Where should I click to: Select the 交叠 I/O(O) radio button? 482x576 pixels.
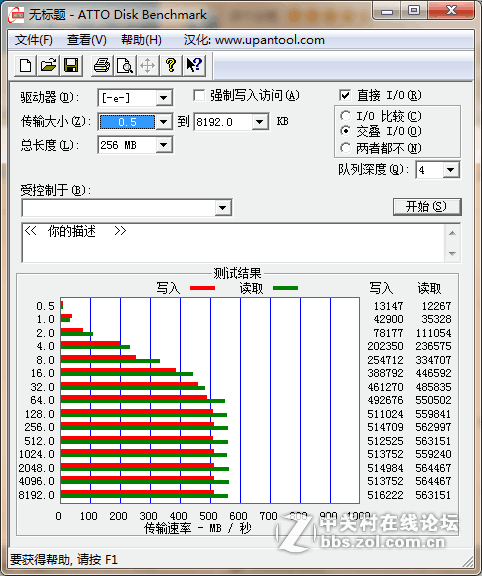pos(345,131)
